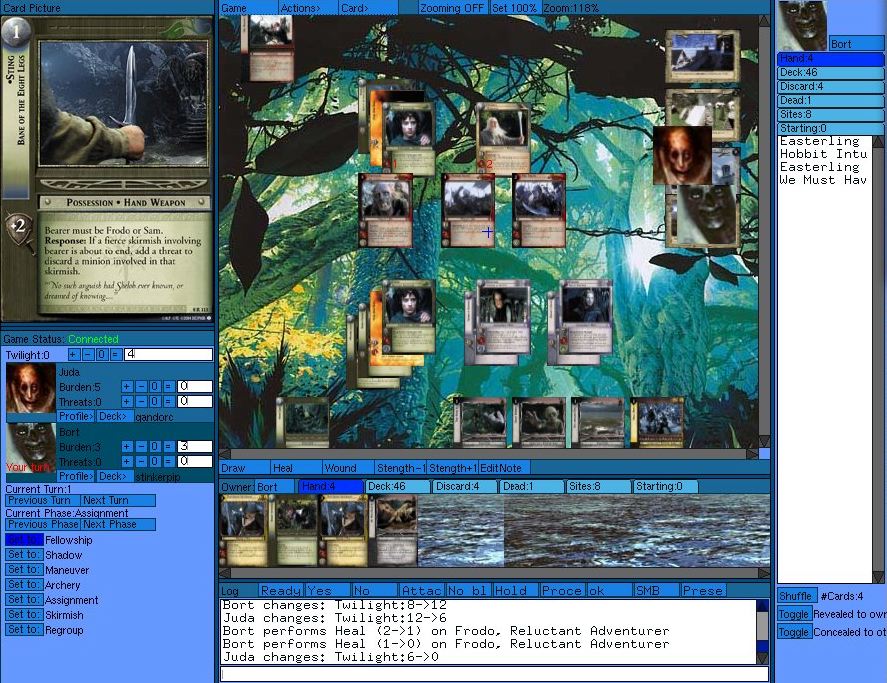
Task: Advance with the Next Turn button
Action: click(x=118, y=500)
